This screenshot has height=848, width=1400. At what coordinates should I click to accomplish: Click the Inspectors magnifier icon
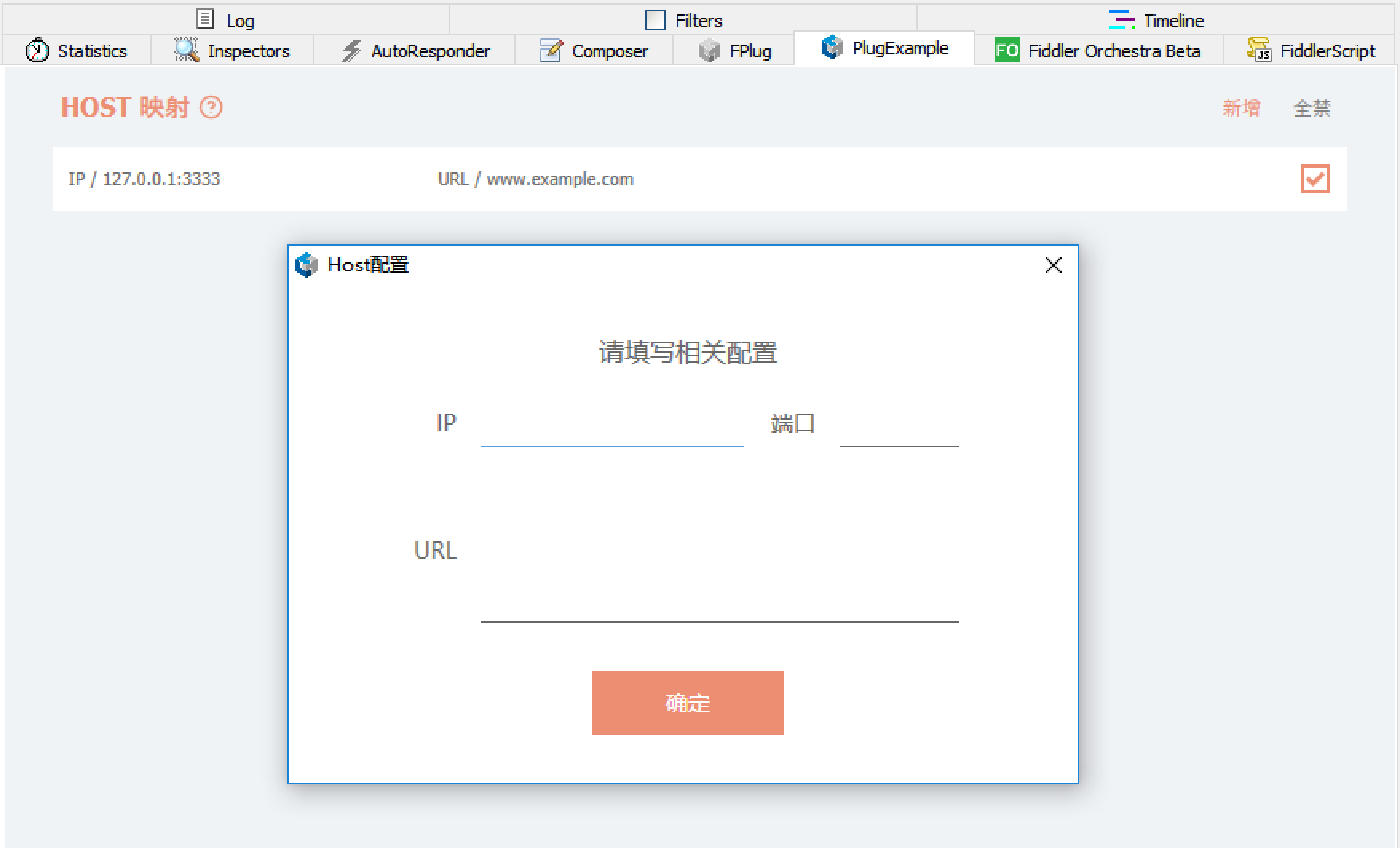(186, 50)
